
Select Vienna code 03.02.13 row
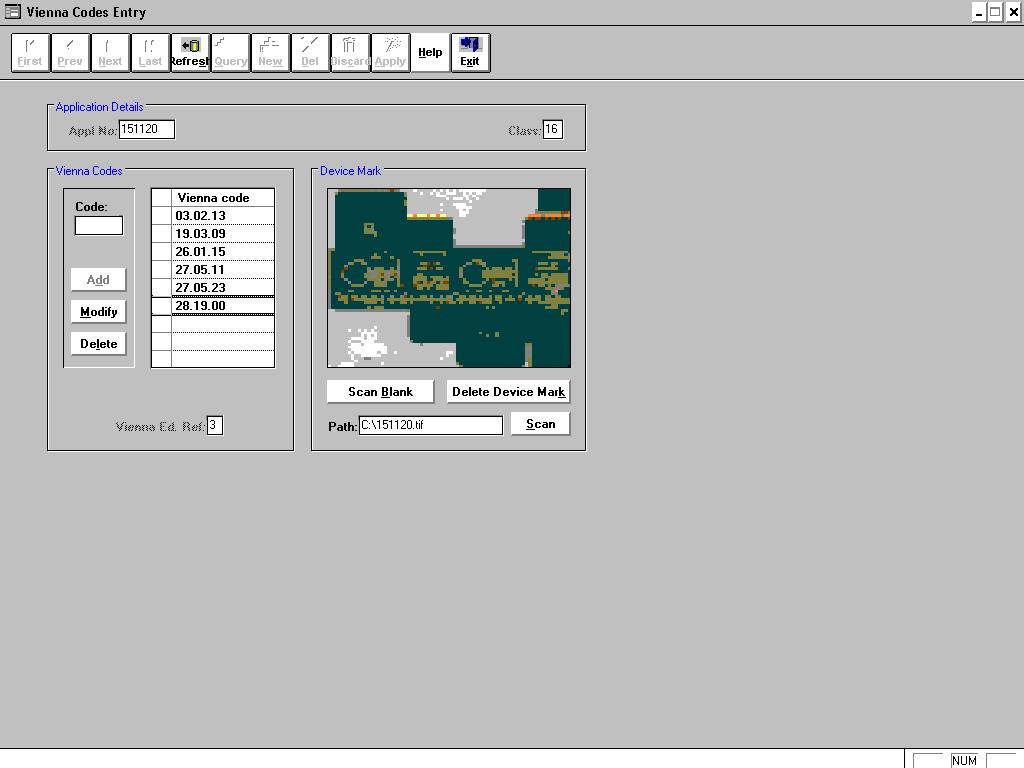coord(222,216)
